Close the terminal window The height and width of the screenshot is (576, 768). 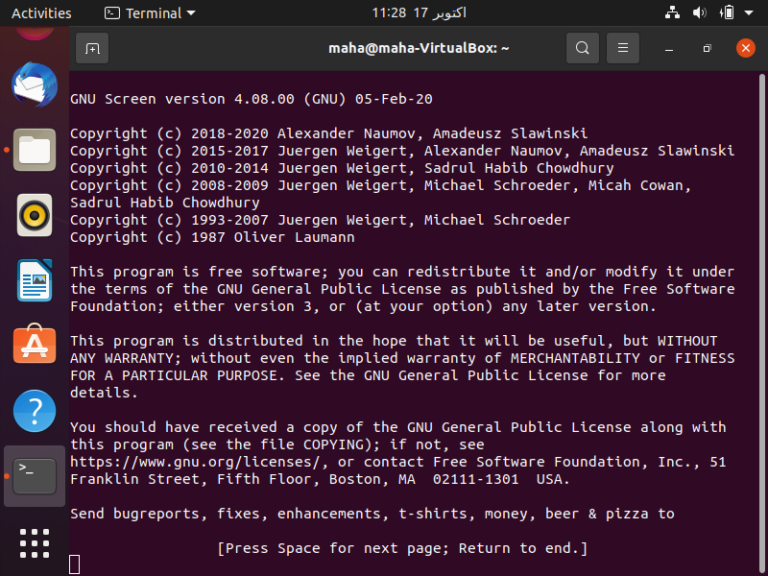[745, 48]
